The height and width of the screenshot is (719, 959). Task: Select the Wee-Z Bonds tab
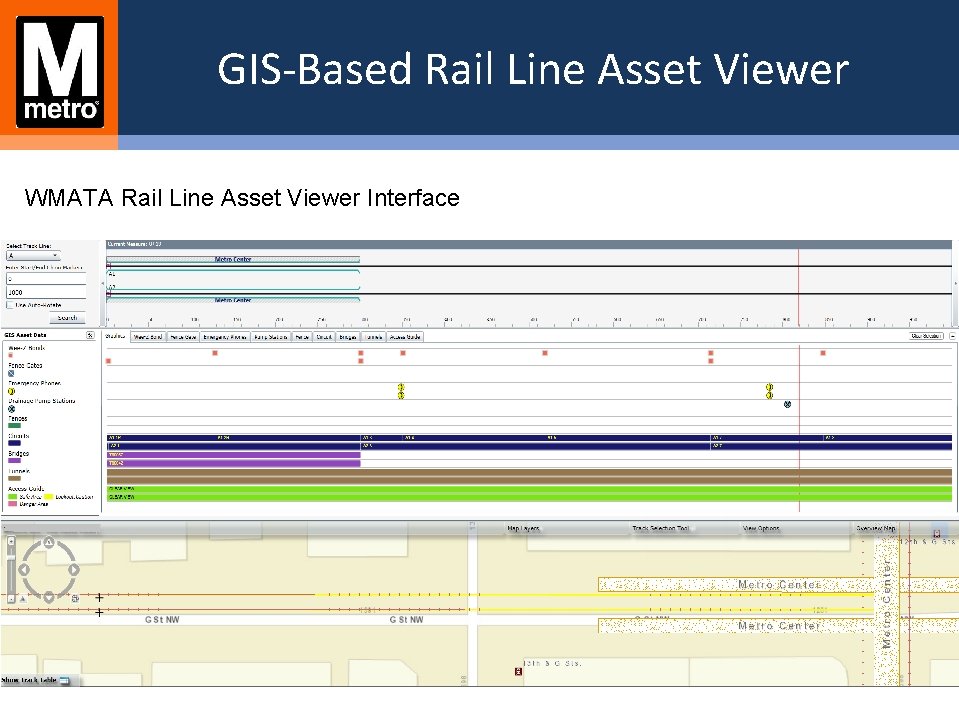(147, 337)
